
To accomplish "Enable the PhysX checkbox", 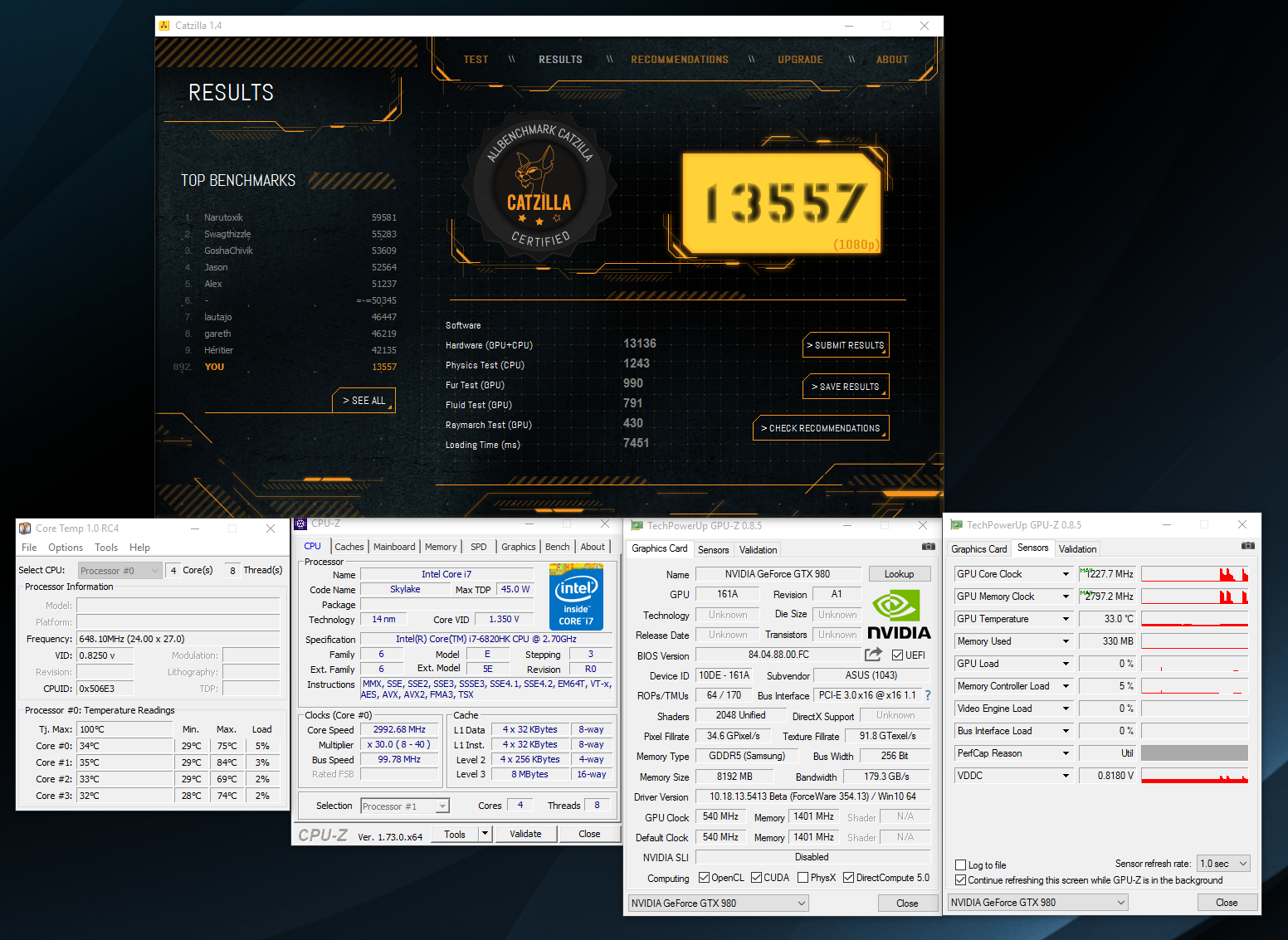I will (803, 878).
